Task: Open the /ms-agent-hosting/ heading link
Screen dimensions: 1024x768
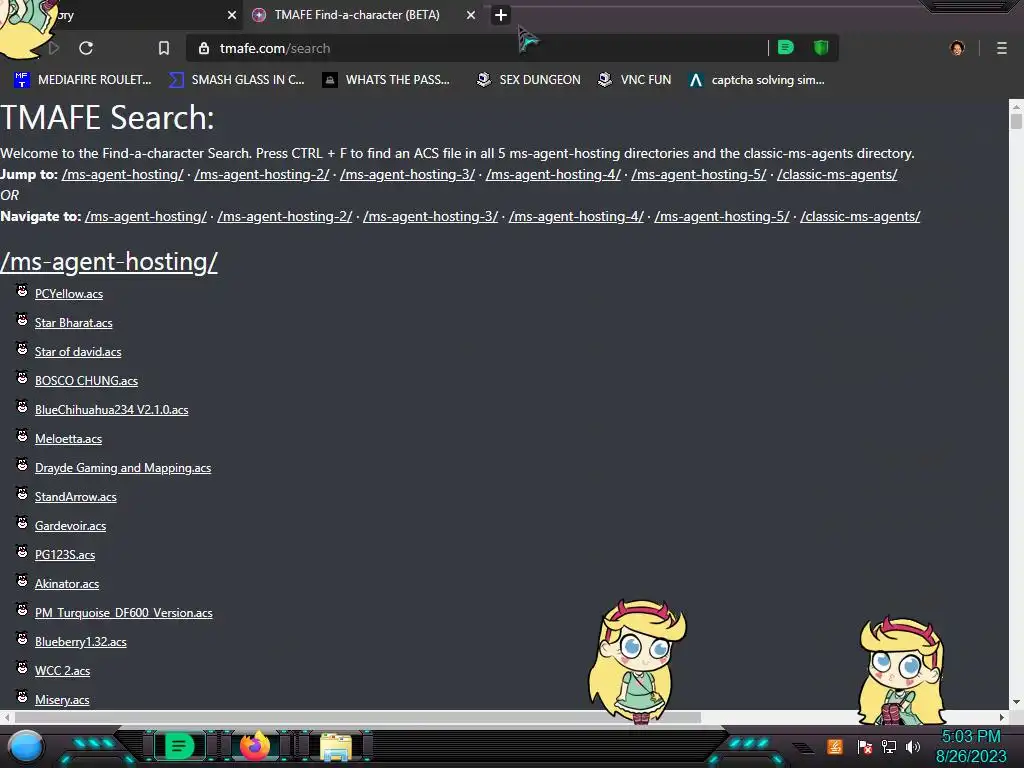Action: click(109, 262)
